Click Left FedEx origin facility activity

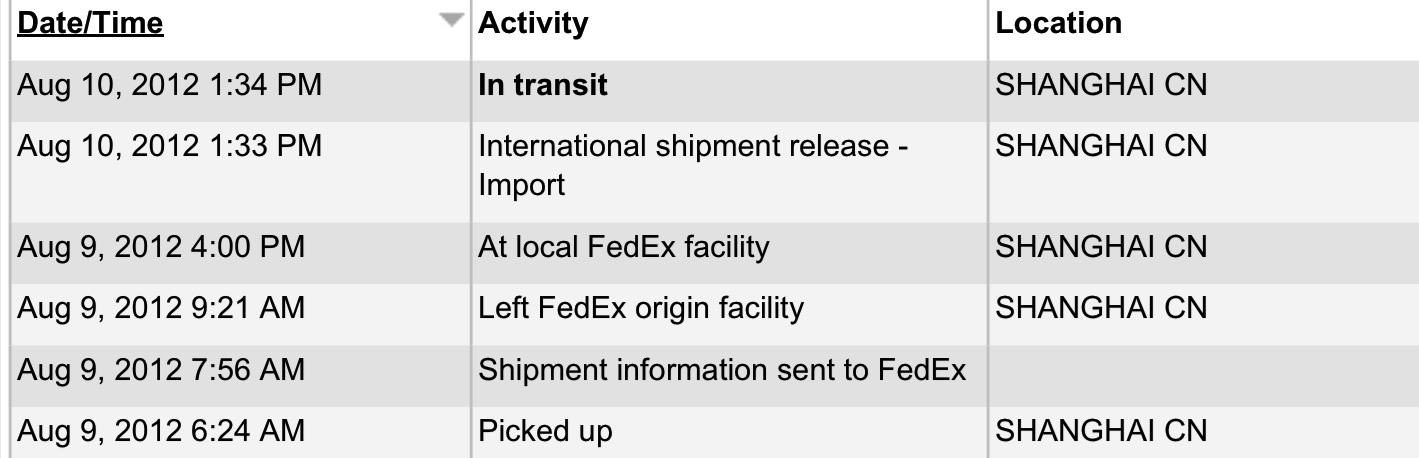tap(641, 308)
